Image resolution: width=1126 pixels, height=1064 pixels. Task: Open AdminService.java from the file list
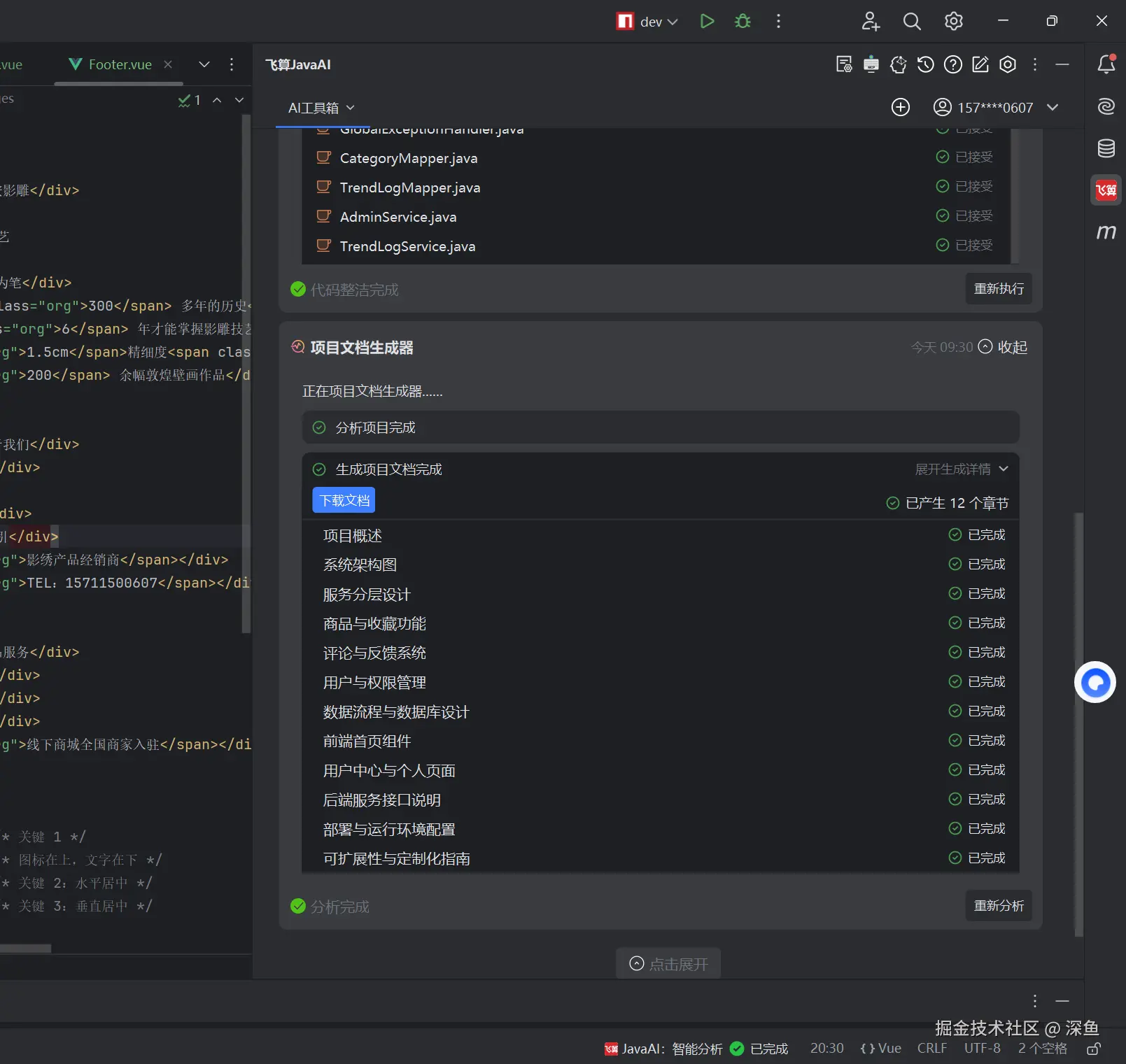[x=398, y=217]
